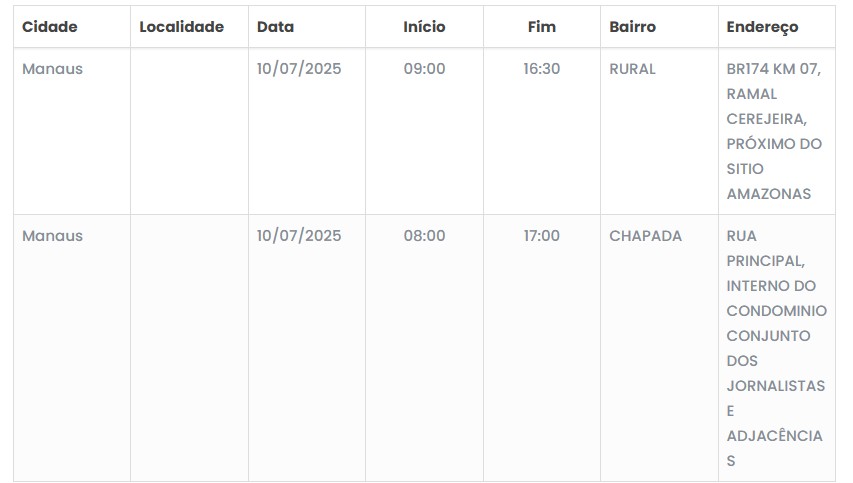Click the Endereço column header
Viewport: 853px width, 483px height.
tap(762, 27)
